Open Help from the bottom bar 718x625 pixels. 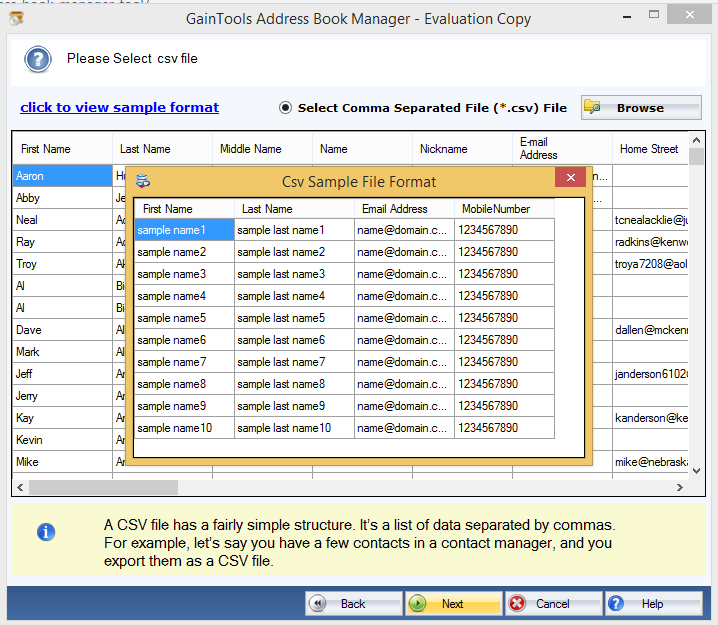coord(654,603)
